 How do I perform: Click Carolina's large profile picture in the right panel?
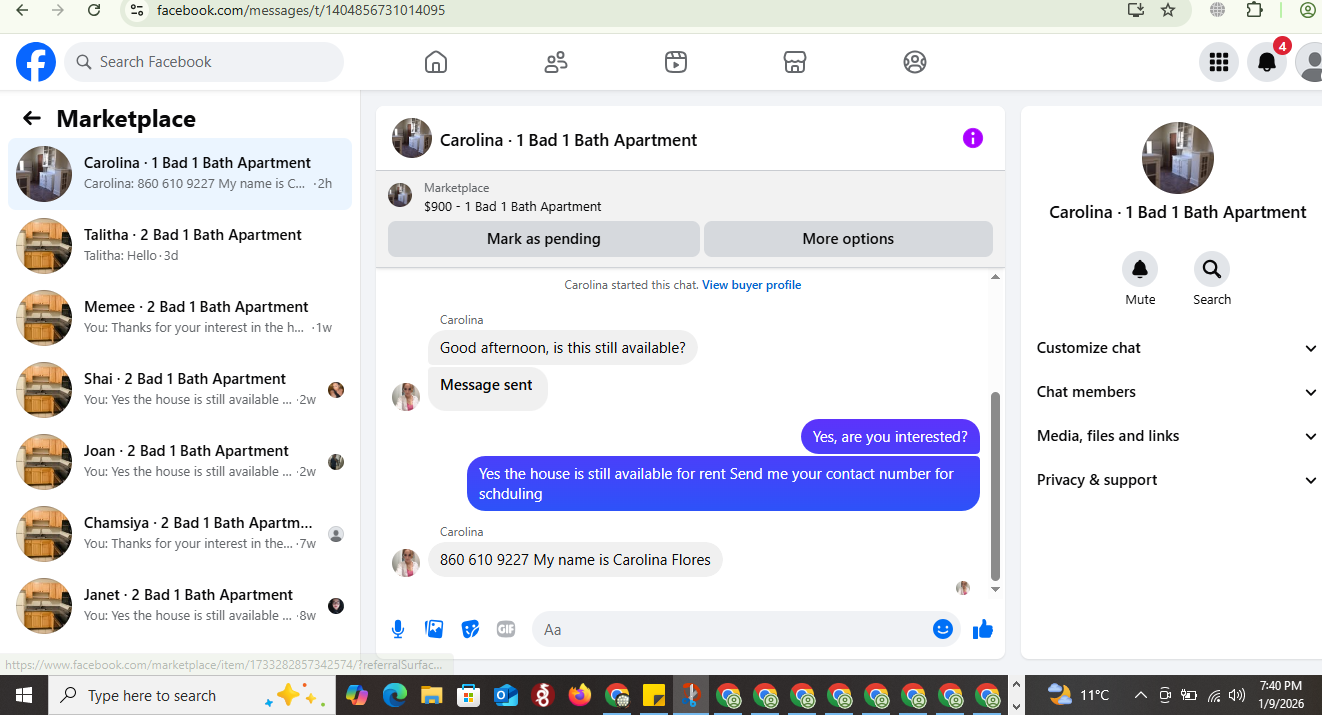tap(1178, 158)
